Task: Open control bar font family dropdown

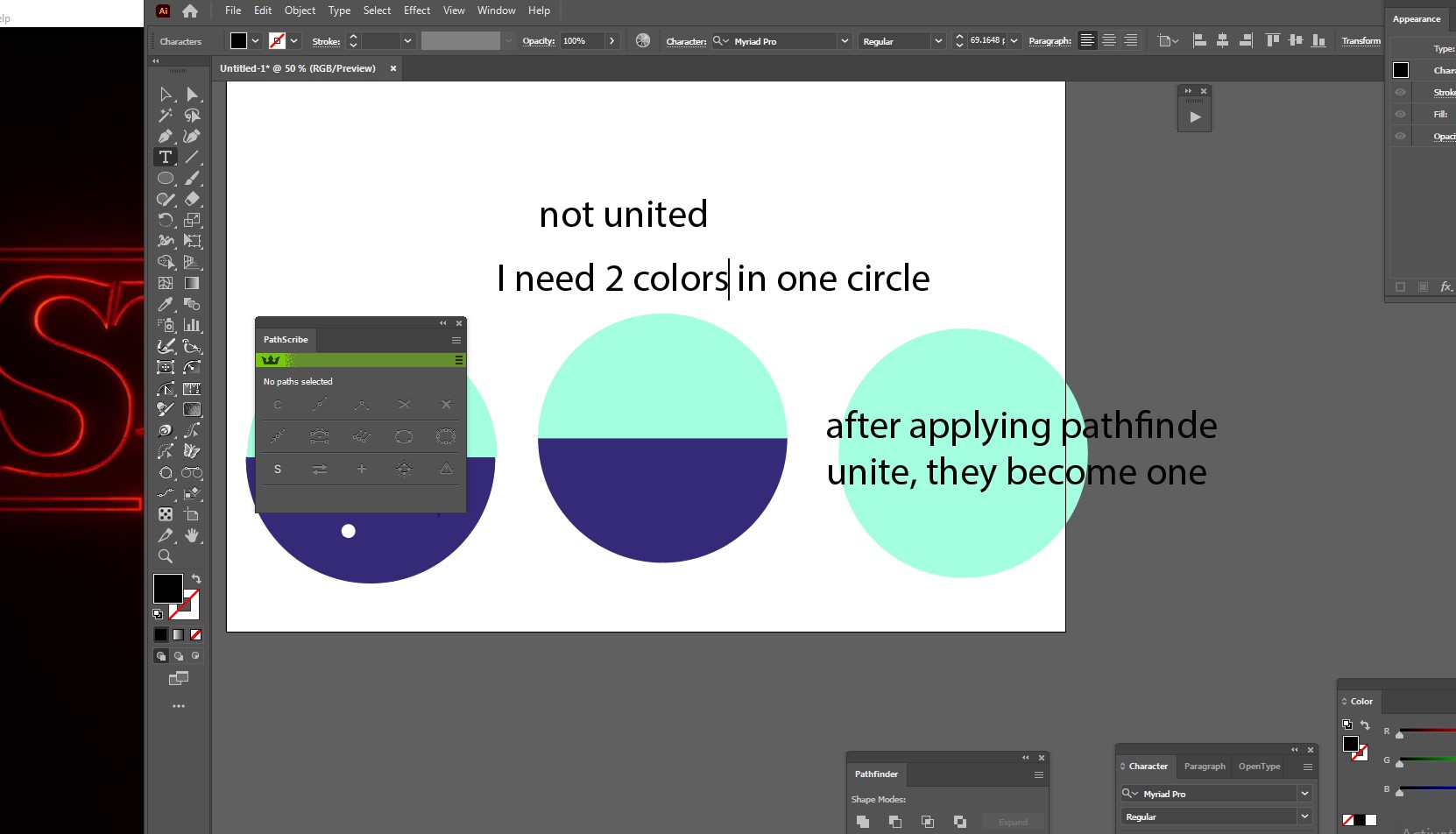Action: point(845,40)
